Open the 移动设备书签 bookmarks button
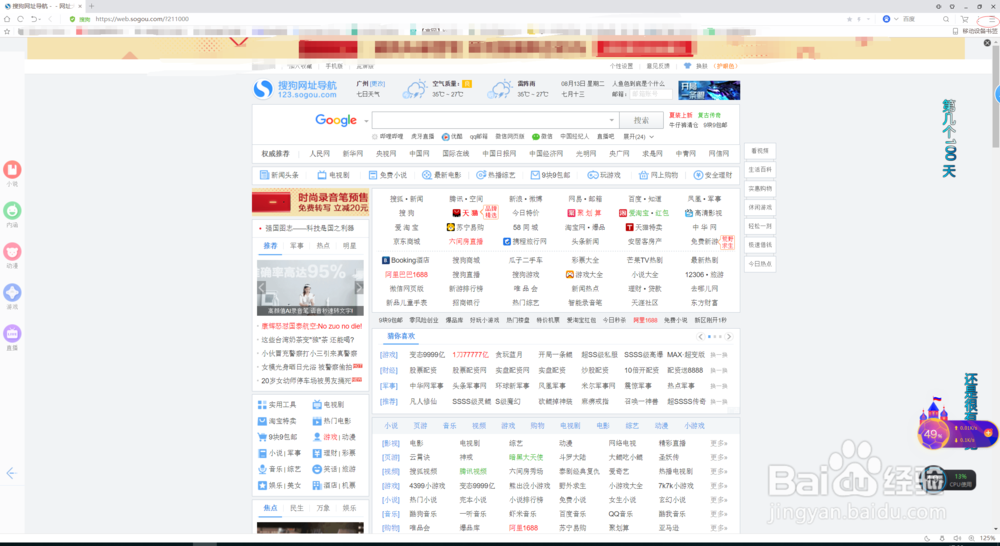This screenshot has width=1000, height=546. pyautogui.click(x=974, y=31)
